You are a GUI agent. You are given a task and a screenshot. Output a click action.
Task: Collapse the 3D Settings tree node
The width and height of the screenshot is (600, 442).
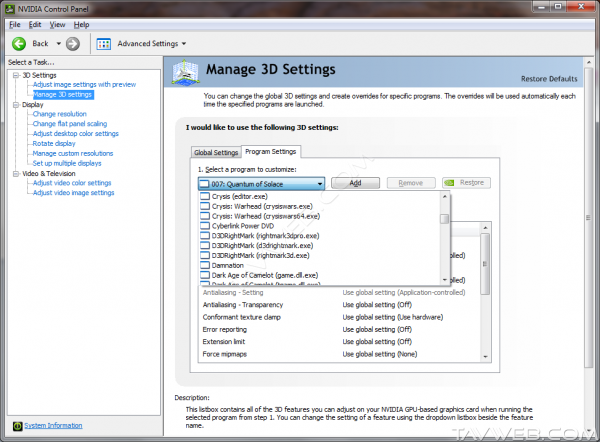point(16,75)
